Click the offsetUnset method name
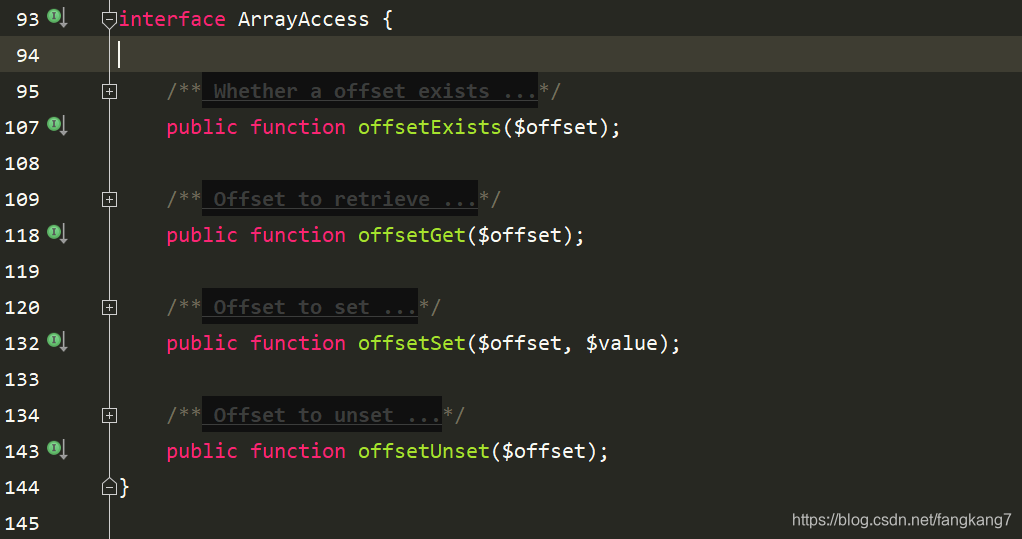 (423, 451)
